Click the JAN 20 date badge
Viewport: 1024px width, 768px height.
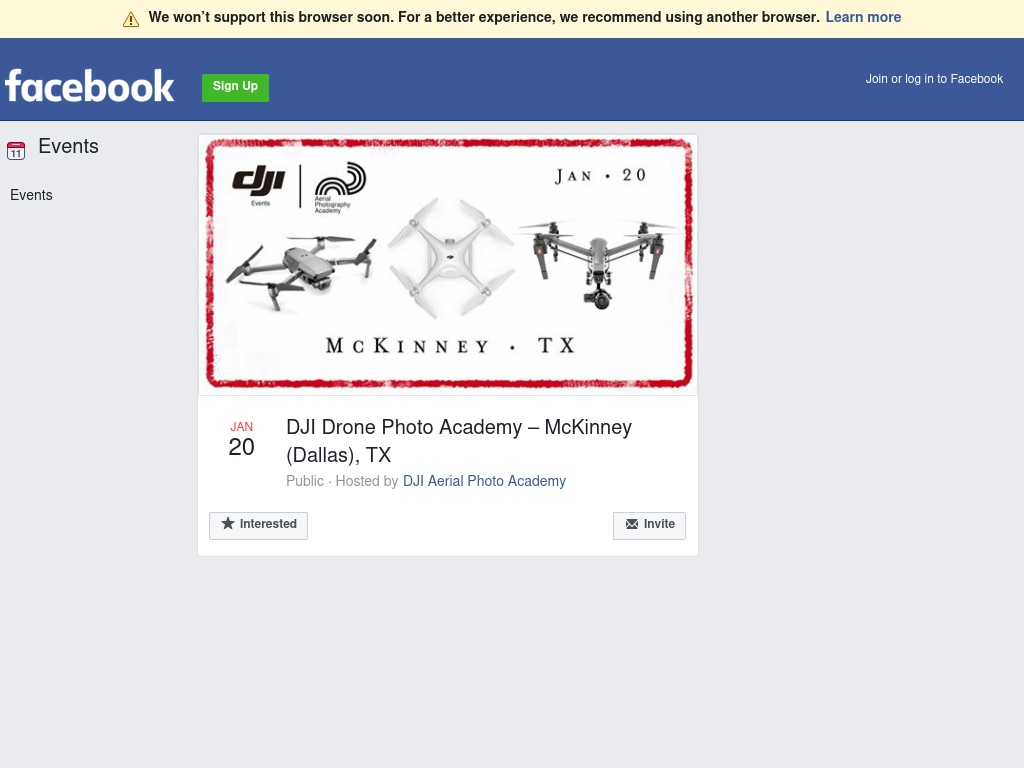pyautogui.click(x=241, y=440)
